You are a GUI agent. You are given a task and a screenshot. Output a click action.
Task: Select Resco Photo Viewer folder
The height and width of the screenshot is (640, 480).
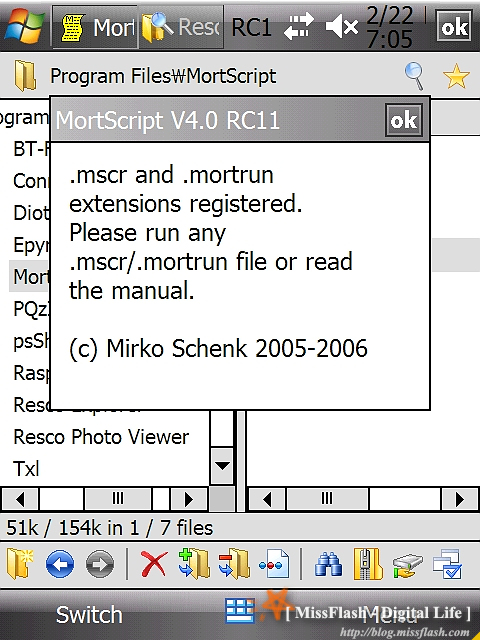101,437
